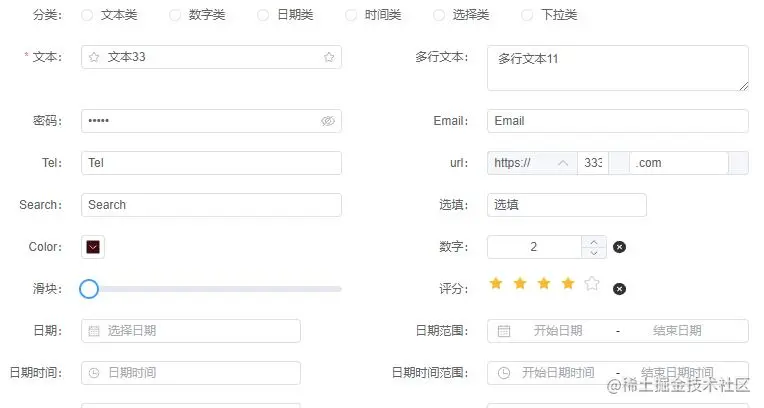
Task: Select the 数字类 radio button
Action: click(x=175, y=15)
